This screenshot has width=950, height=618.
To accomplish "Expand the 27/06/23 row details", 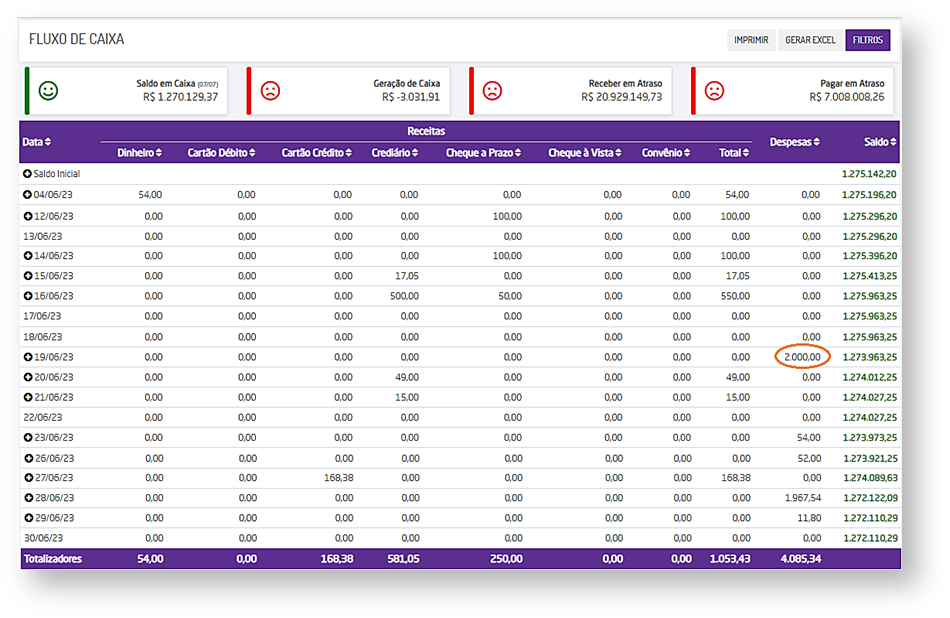I will pyautogui.click(x=28, y=478).
